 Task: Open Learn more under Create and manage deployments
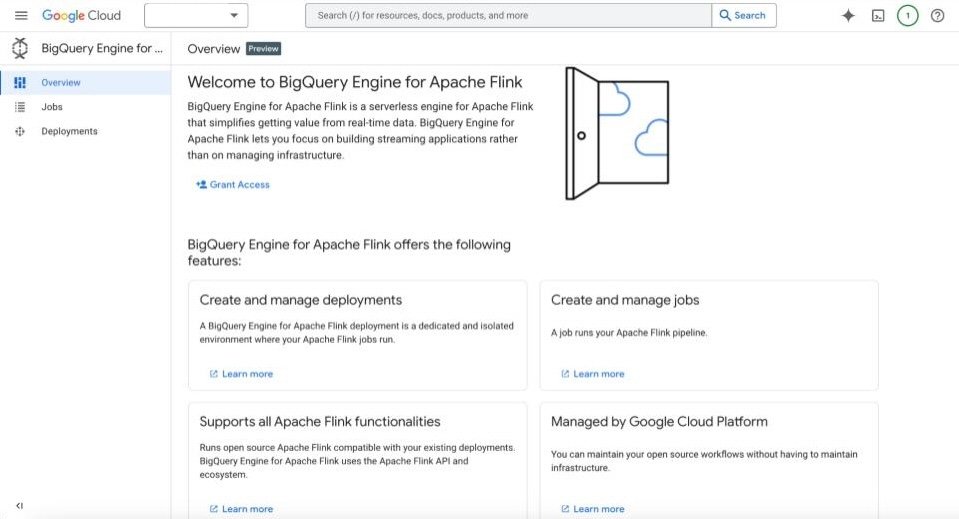[x=246, y=374]
